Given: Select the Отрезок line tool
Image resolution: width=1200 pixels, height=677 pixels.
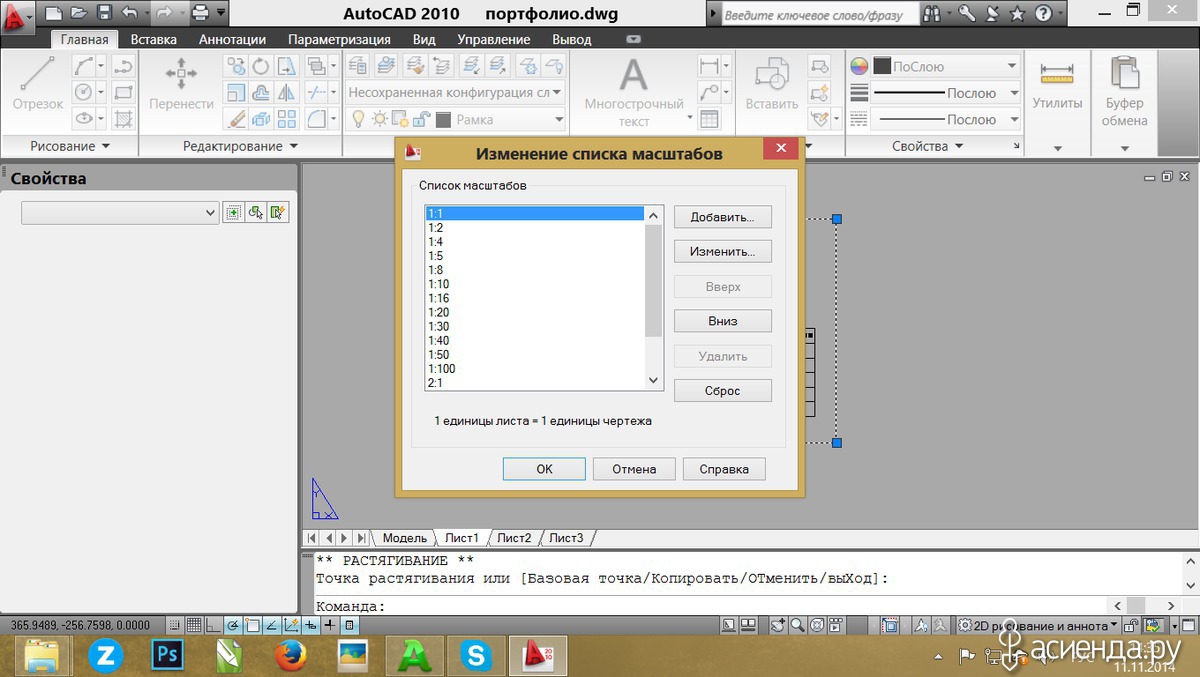Looking at the screenshot, I should [x=38, y=84].
